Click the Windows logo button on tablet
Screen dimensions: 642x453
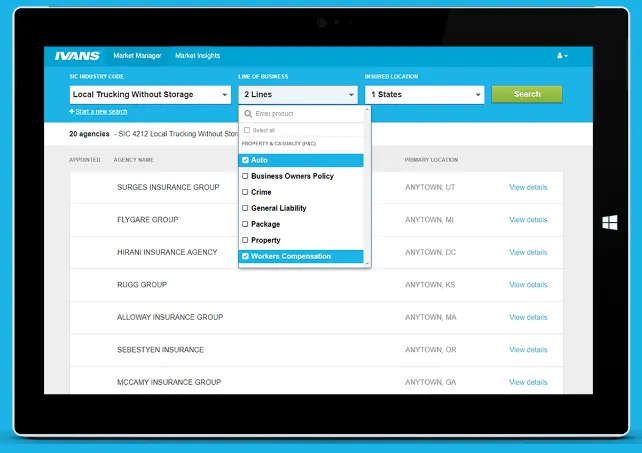[610, 222]
